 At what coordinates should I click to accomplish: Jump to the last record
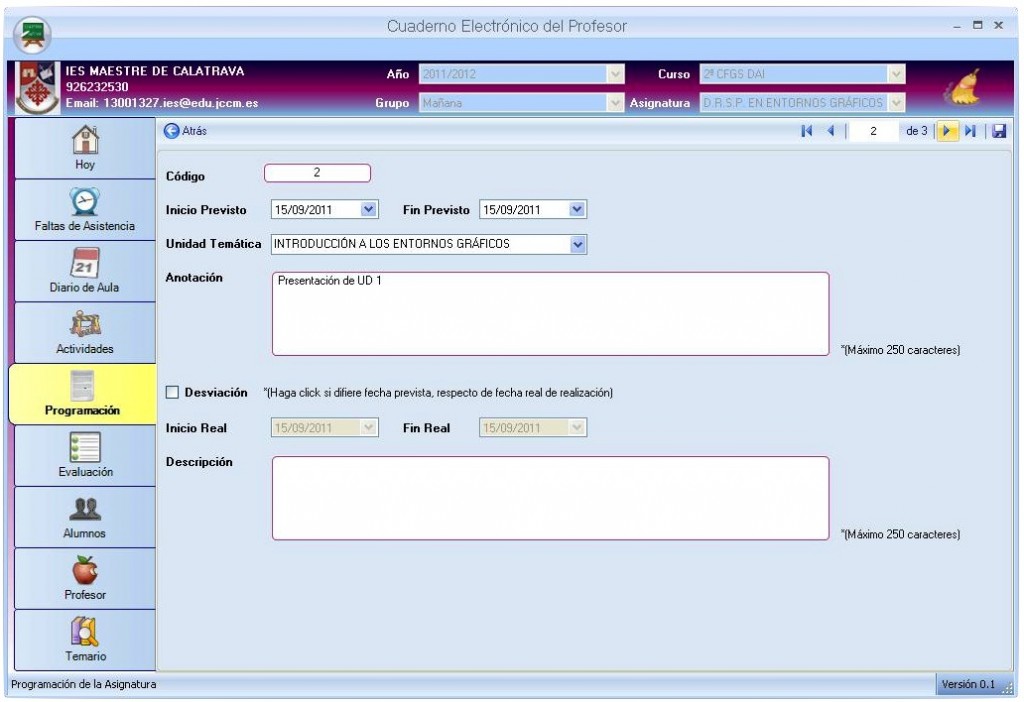pos(970,131)
